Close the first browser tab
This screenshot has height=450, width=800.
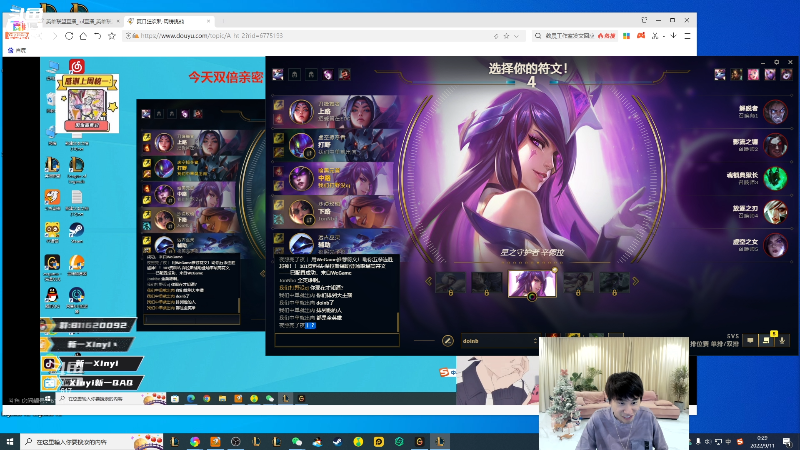[118, 21]
